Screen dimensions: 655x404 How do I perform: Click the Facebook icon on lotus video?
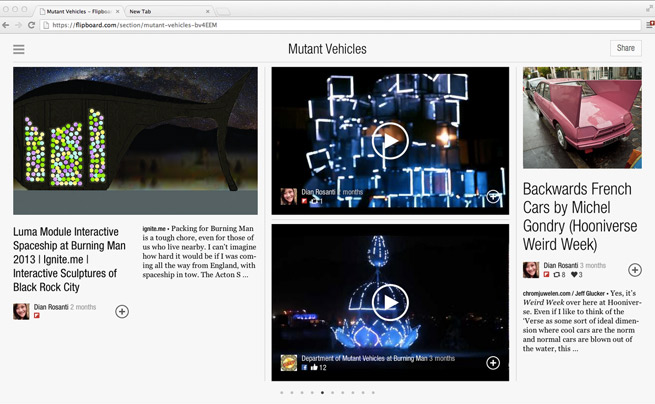305,368
